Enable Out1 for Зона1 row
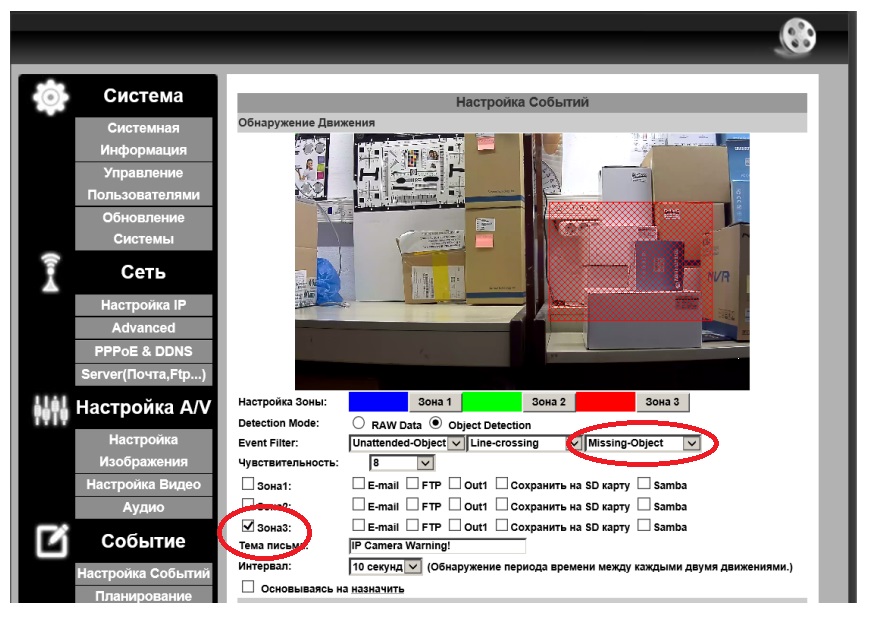 (x=454, y=483)
